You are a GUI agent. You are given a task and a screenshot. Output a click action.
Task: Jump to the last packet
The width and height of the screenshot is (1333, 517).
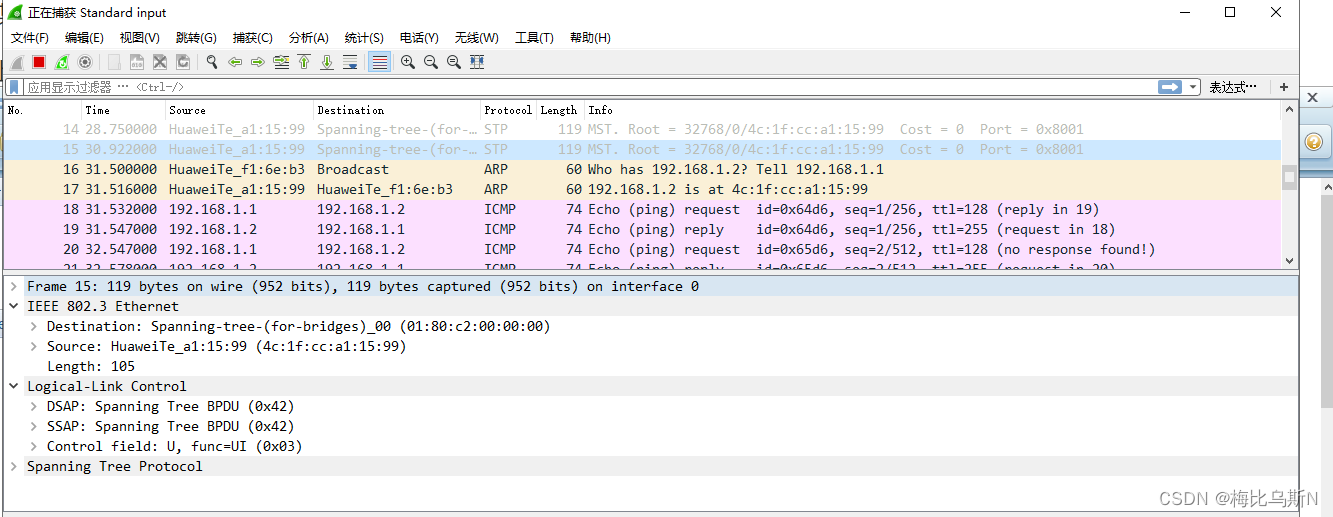tap(327, 62)
